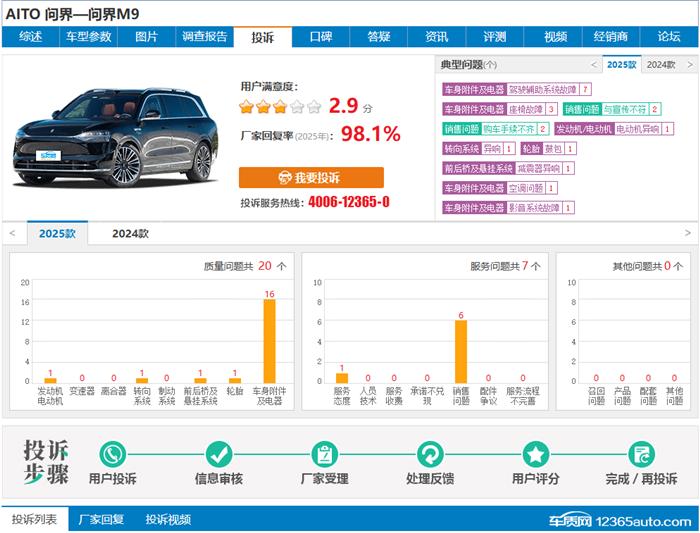
Task: Select 2025款 chart tab
Action: coord(58,233)
